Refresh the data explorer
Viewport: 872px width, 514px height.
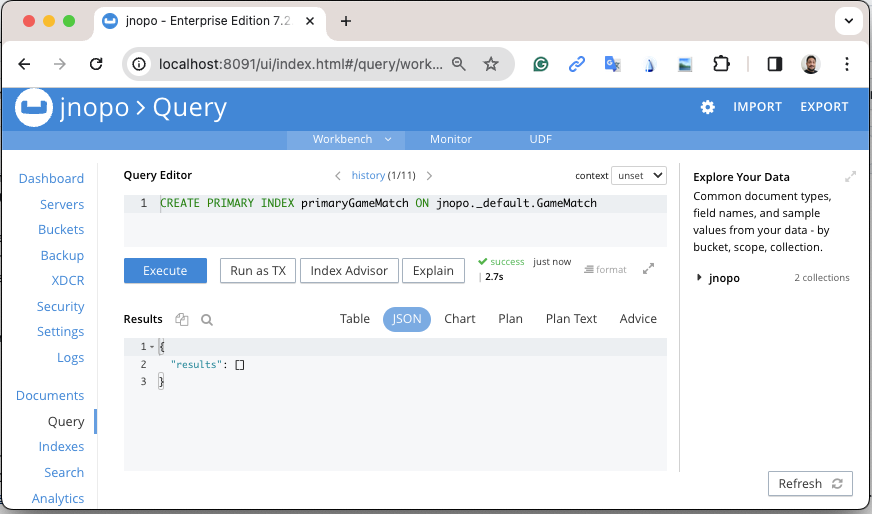pos(810,484)
